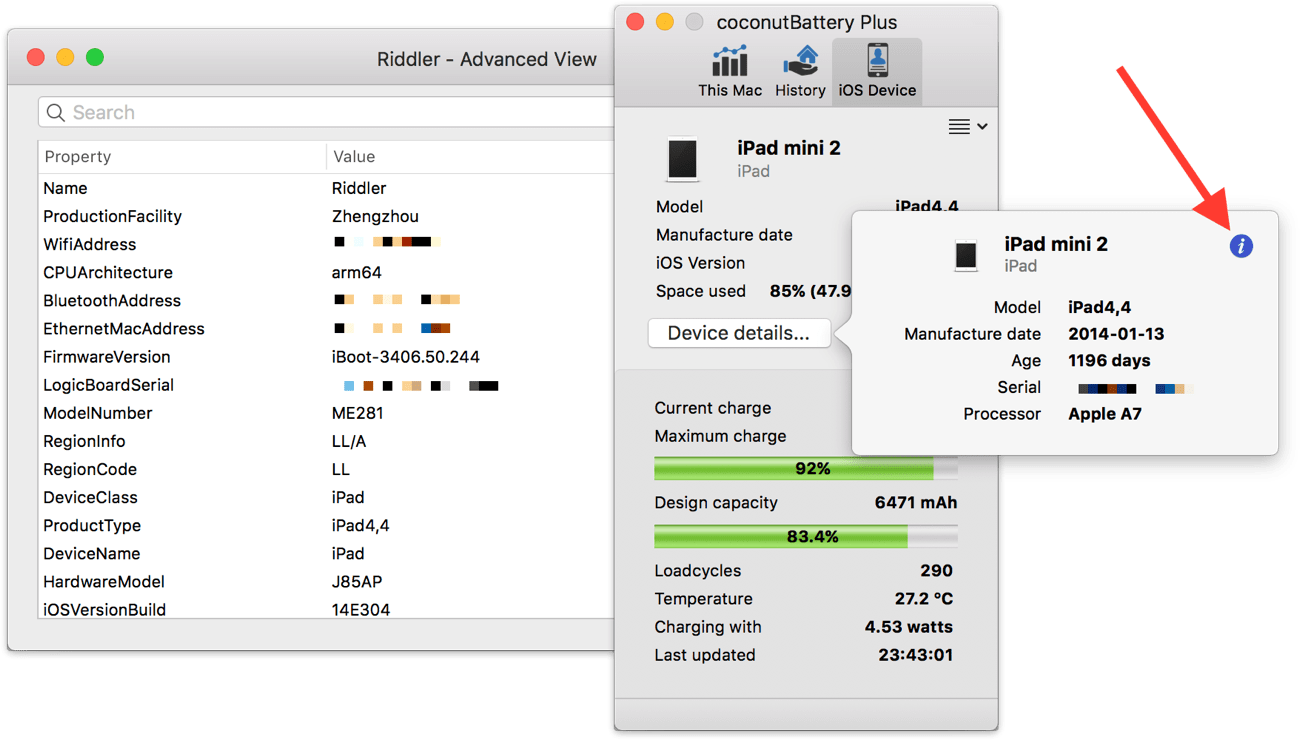Image resolution: width=1300 pixels, height=740 pixels.
Task: Open the list view options dropdown
Action: point(968,126)
